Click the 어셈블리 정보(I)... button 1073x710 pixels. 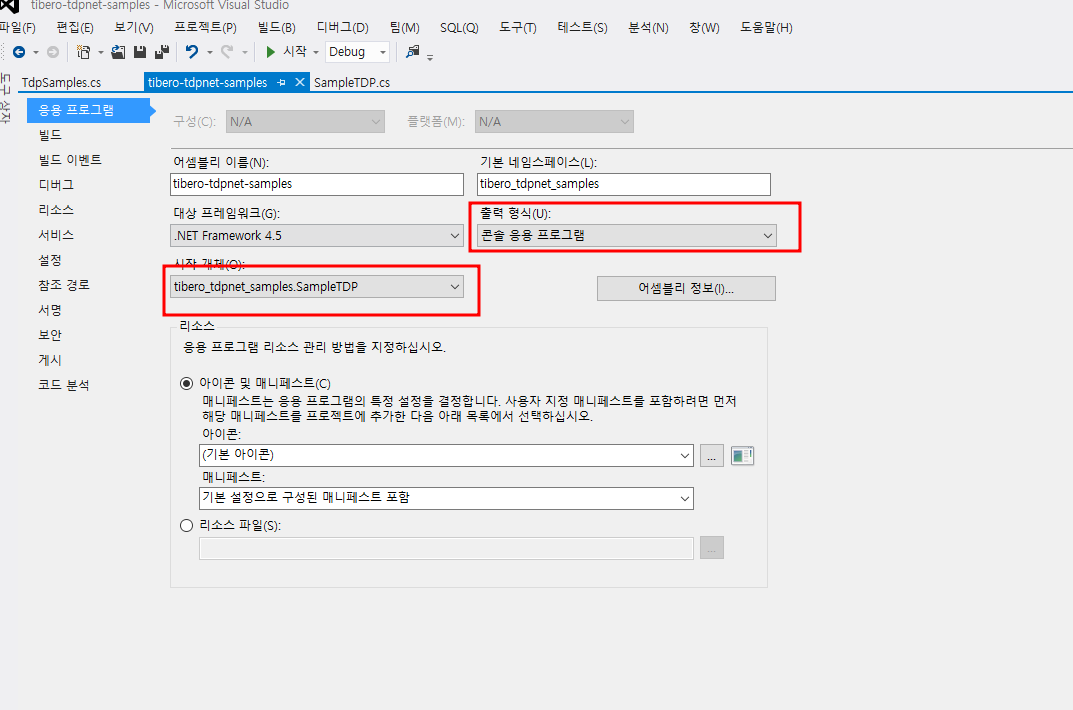click(686, 289)
